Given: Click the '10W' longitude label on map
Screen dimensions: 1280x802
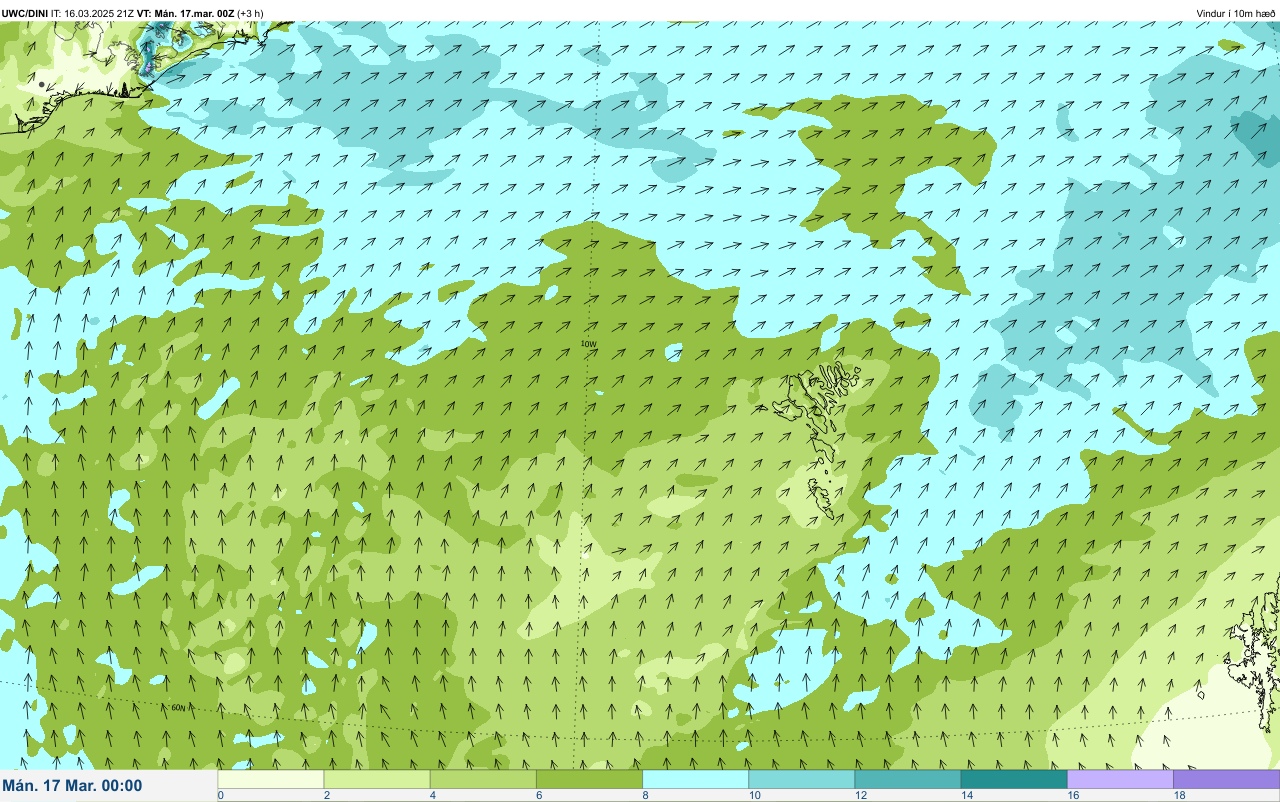Looking at the screenshot, I should point(589,344).
